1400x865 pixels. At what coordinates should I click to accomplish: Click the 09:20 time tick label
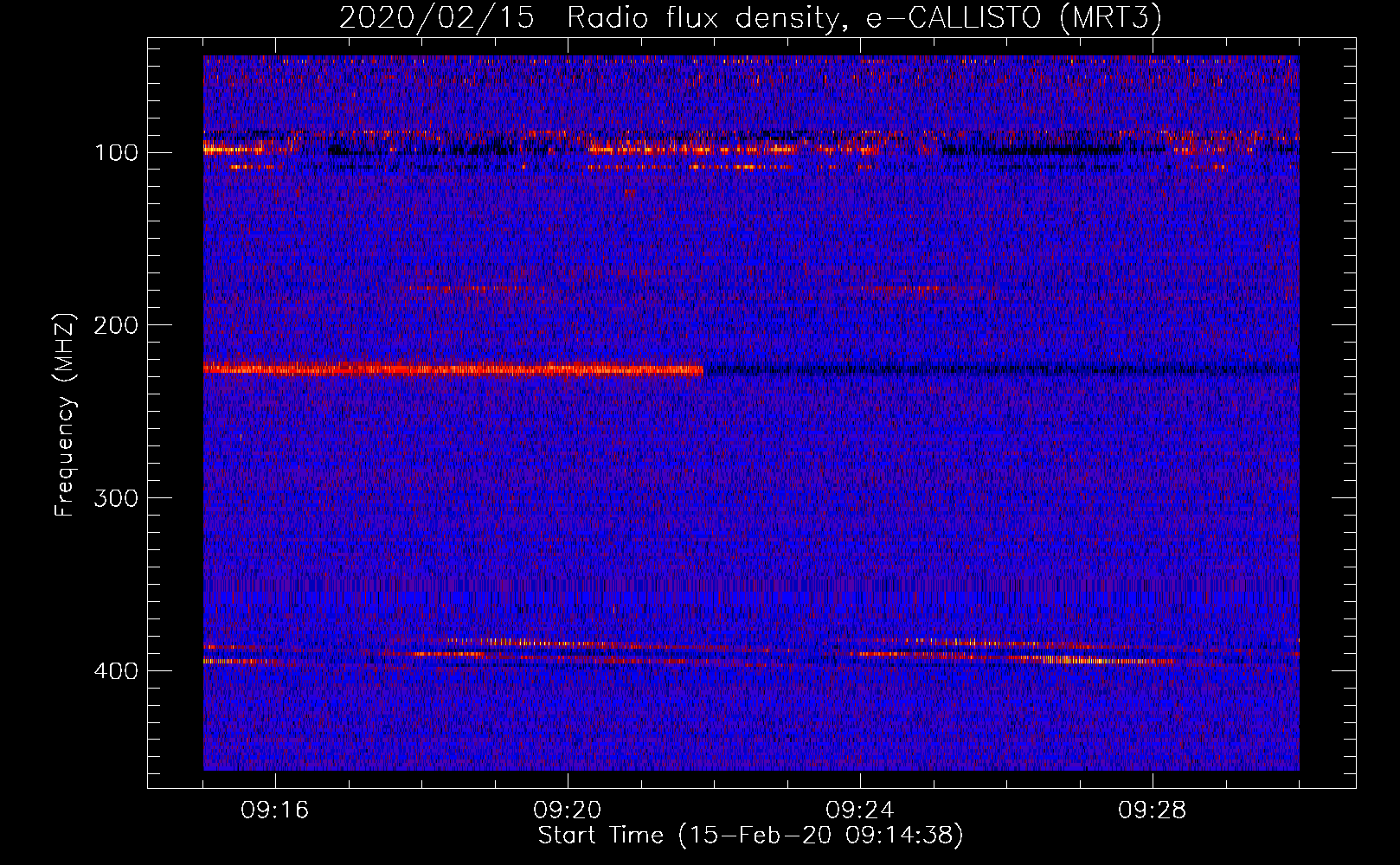[568, 811]
